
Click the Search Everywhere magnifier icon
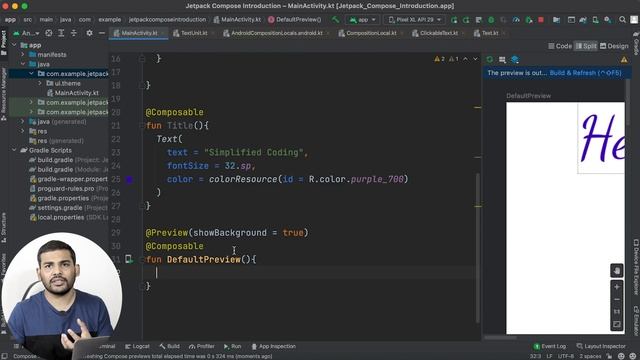click(x=622, y=19)
